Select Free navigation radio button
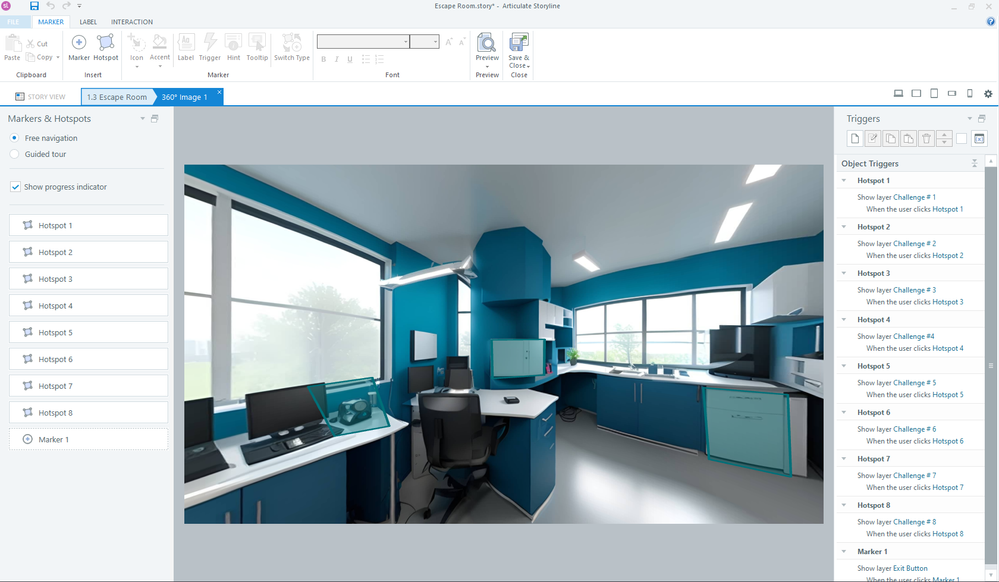 click(15, 138)
